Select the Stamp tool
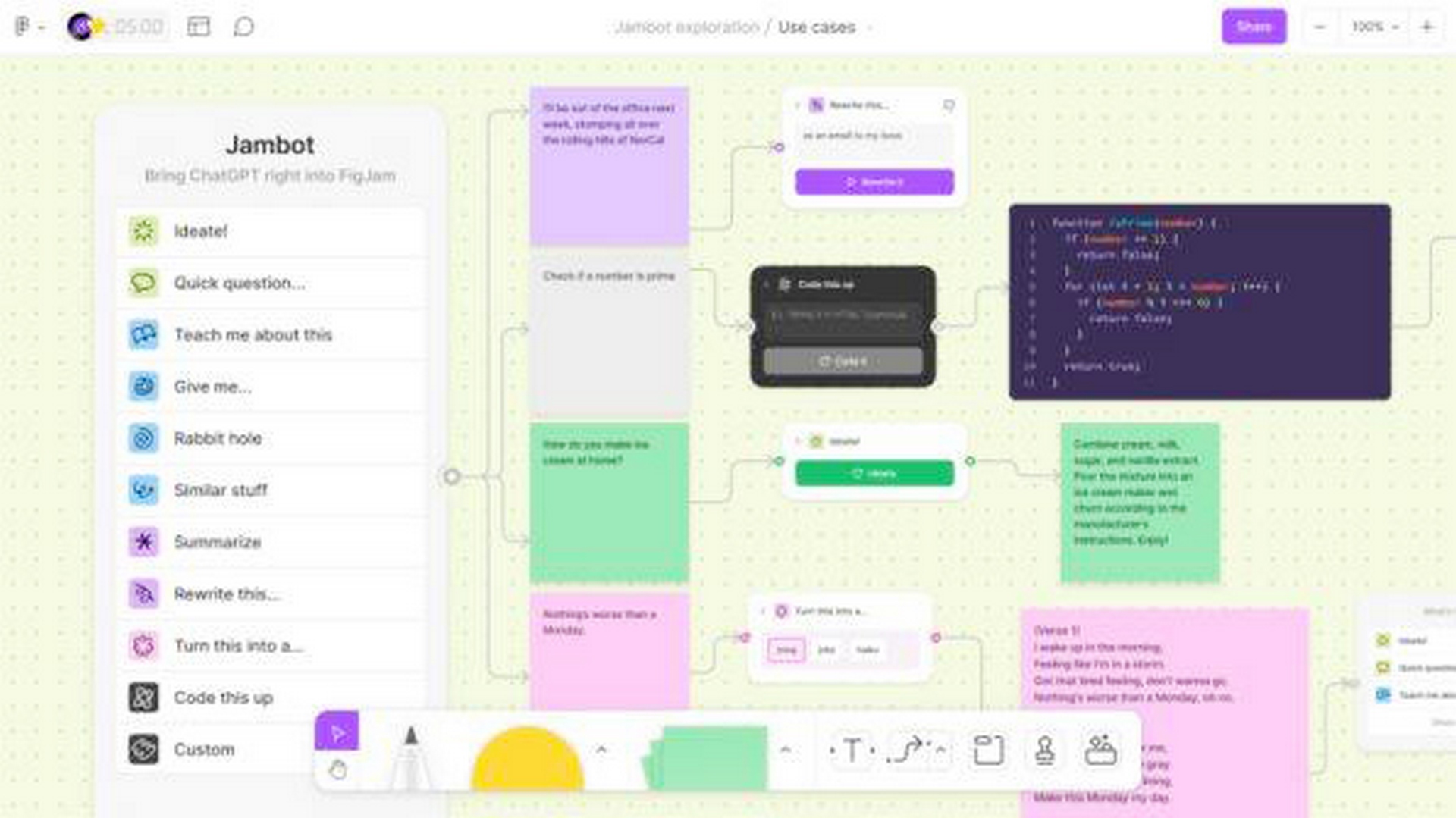This screenshot has width=1456, height=818. pos(1044,751)
